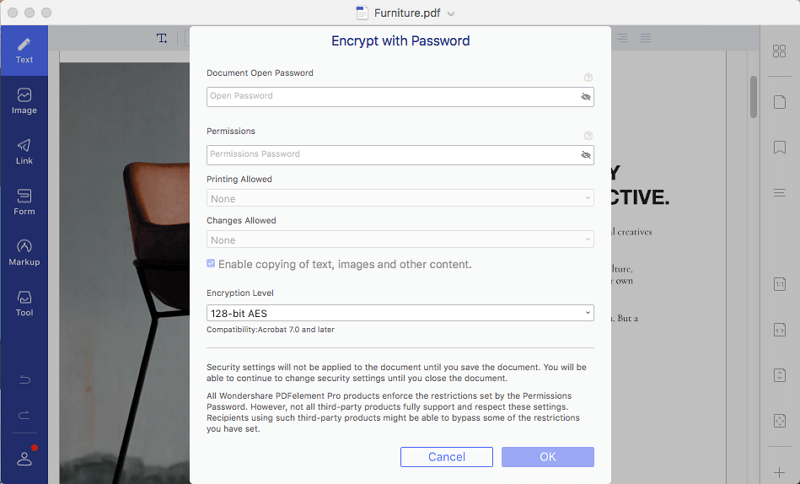Click the Add Text icon in toolbar

pyautogui.click(x=162, y=38)
